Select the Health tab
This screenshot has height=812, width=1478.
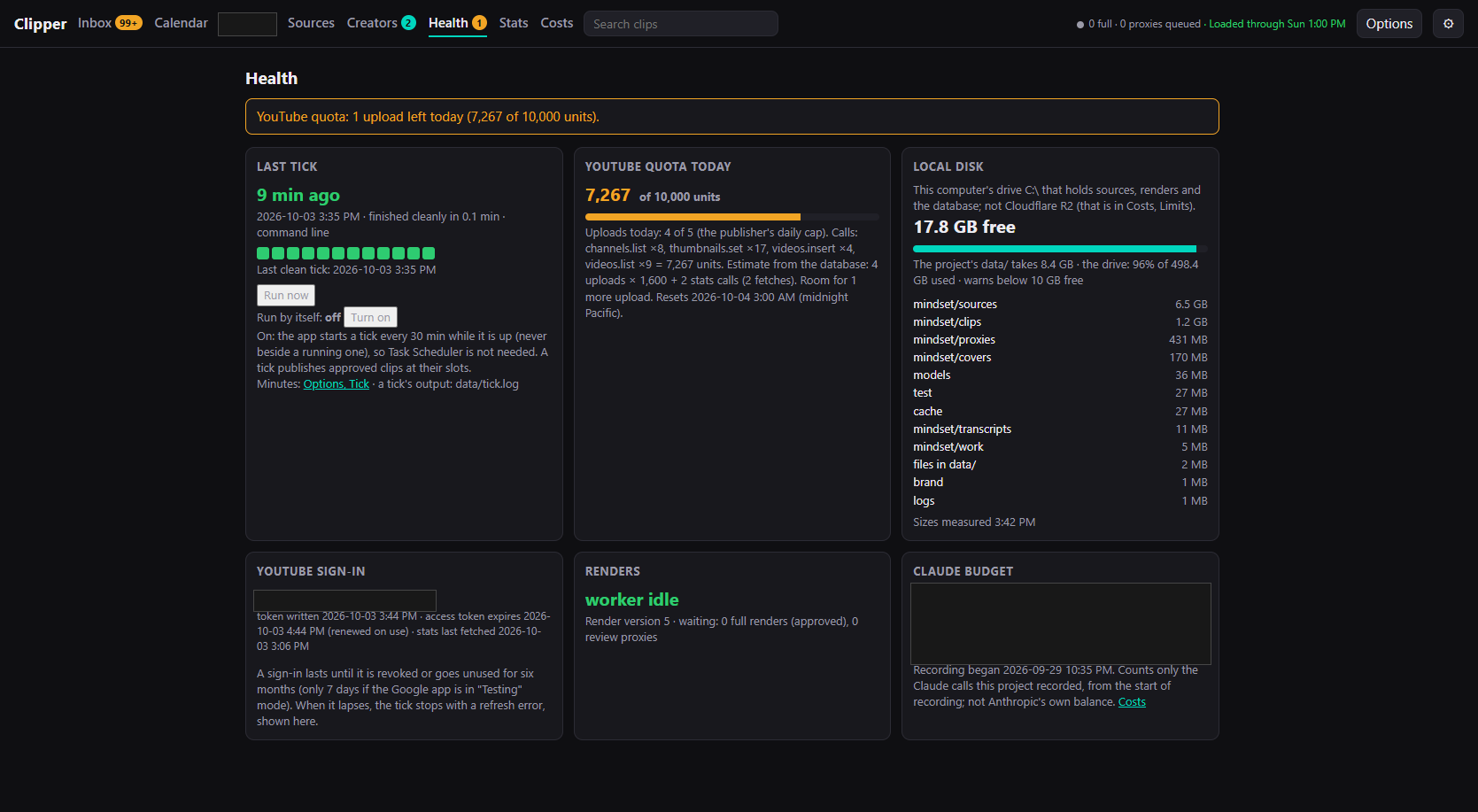tap(457, 23)
